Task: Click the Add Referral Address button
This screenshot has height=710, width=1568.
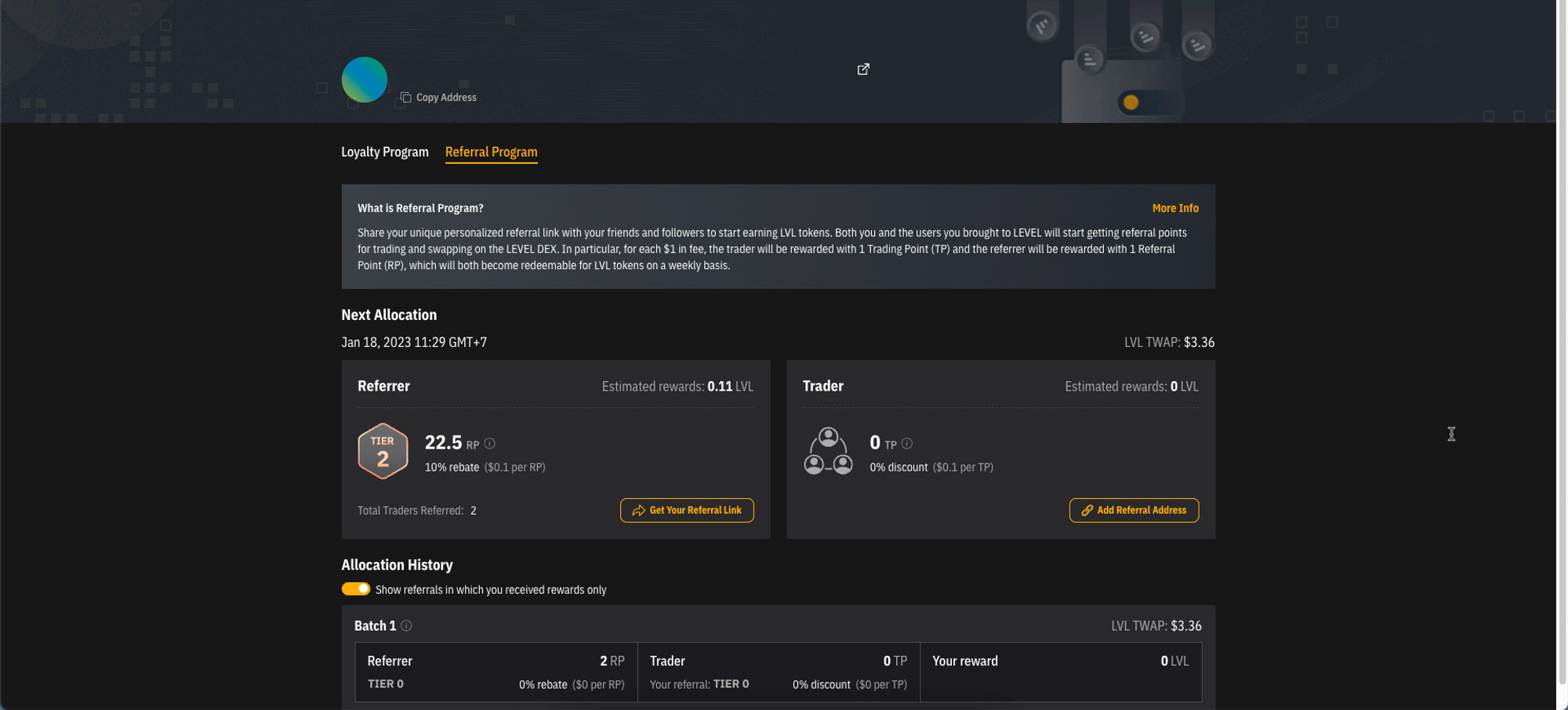Action: point(1133,510)
